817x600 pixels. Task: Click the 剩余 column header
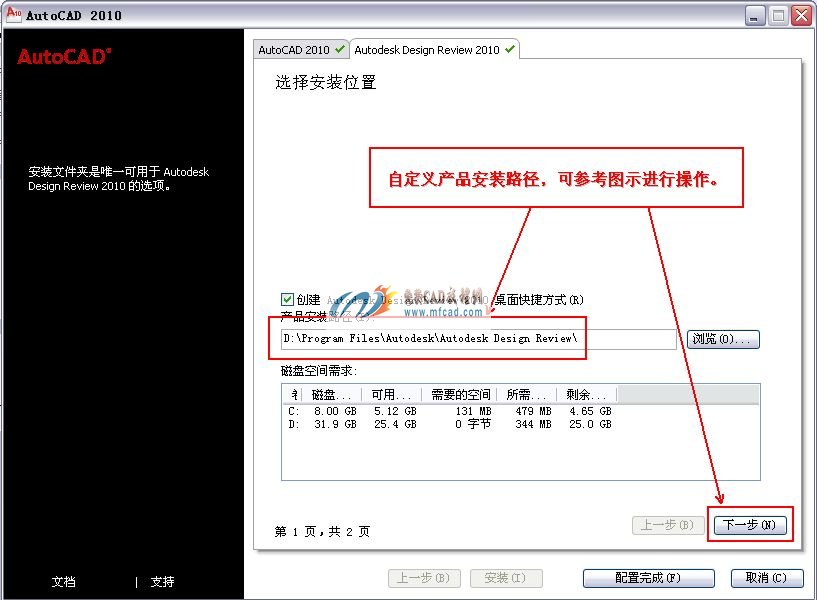tap(587, 395)
